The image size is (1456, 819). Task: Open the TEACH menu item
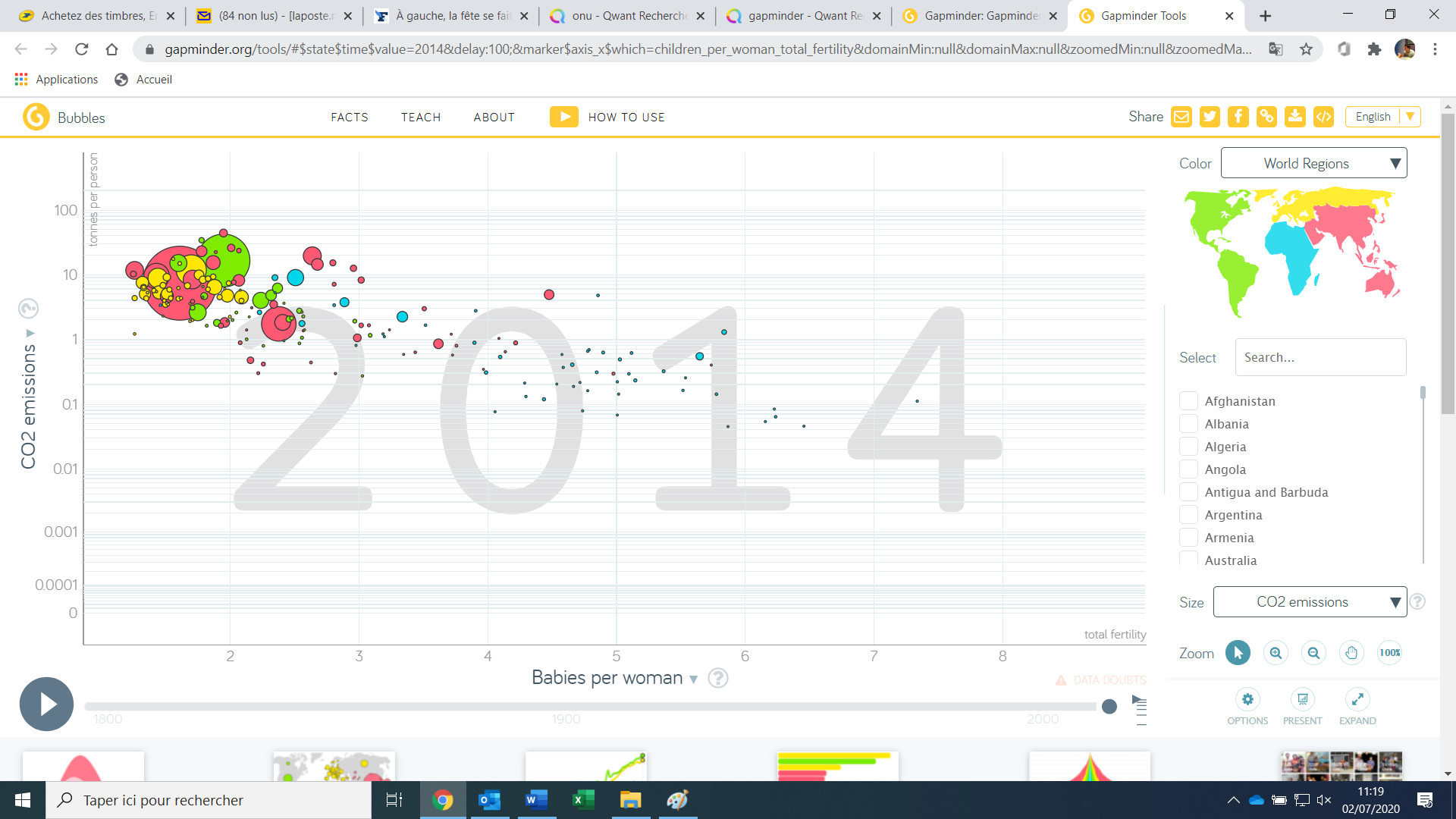click(421, 118)
